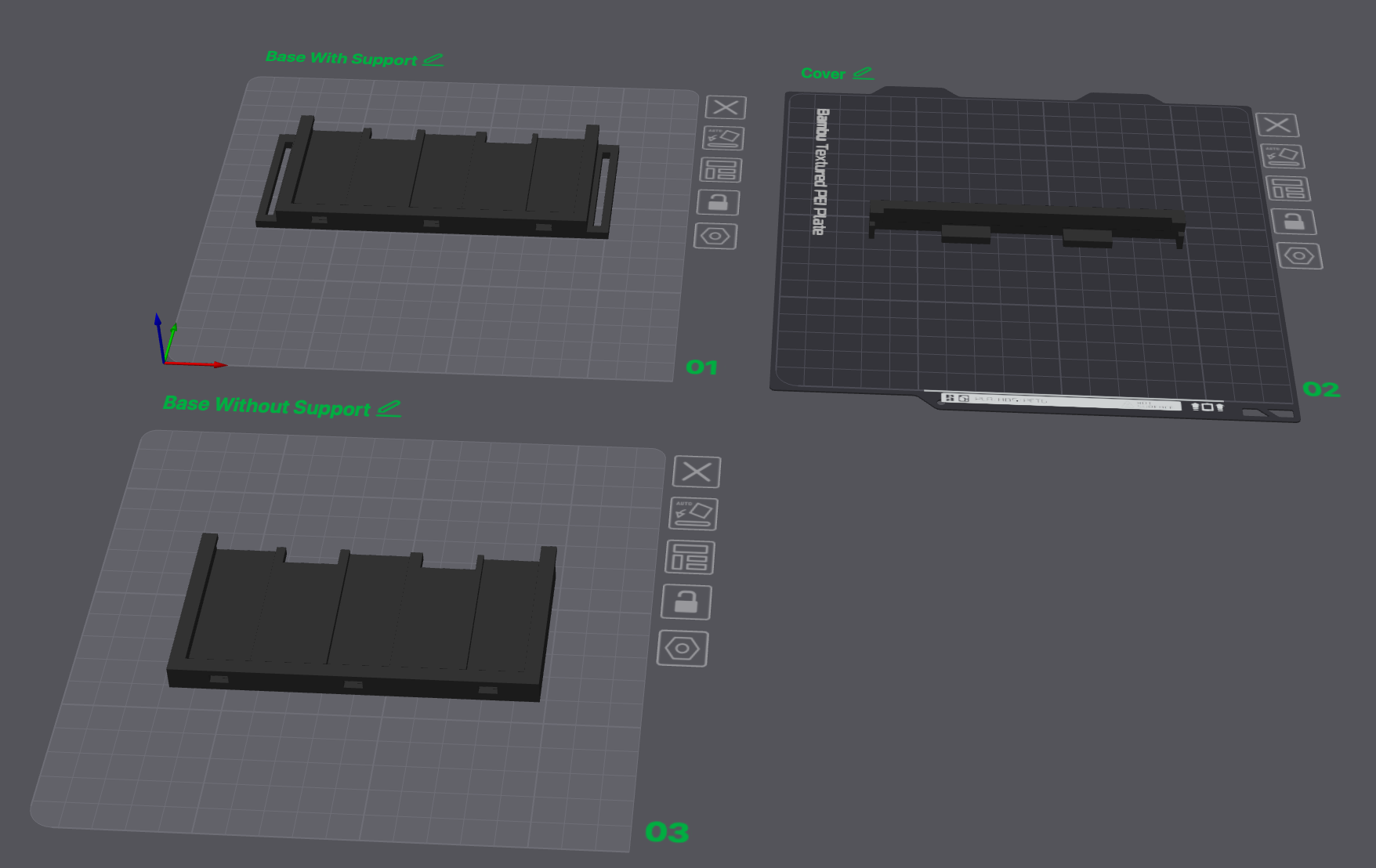Auto-orient objects on the Base Without Support plate
Image resolution: width=1376 pixels, height=868 pixels.
pyautogui.click(x=693, y=514)
